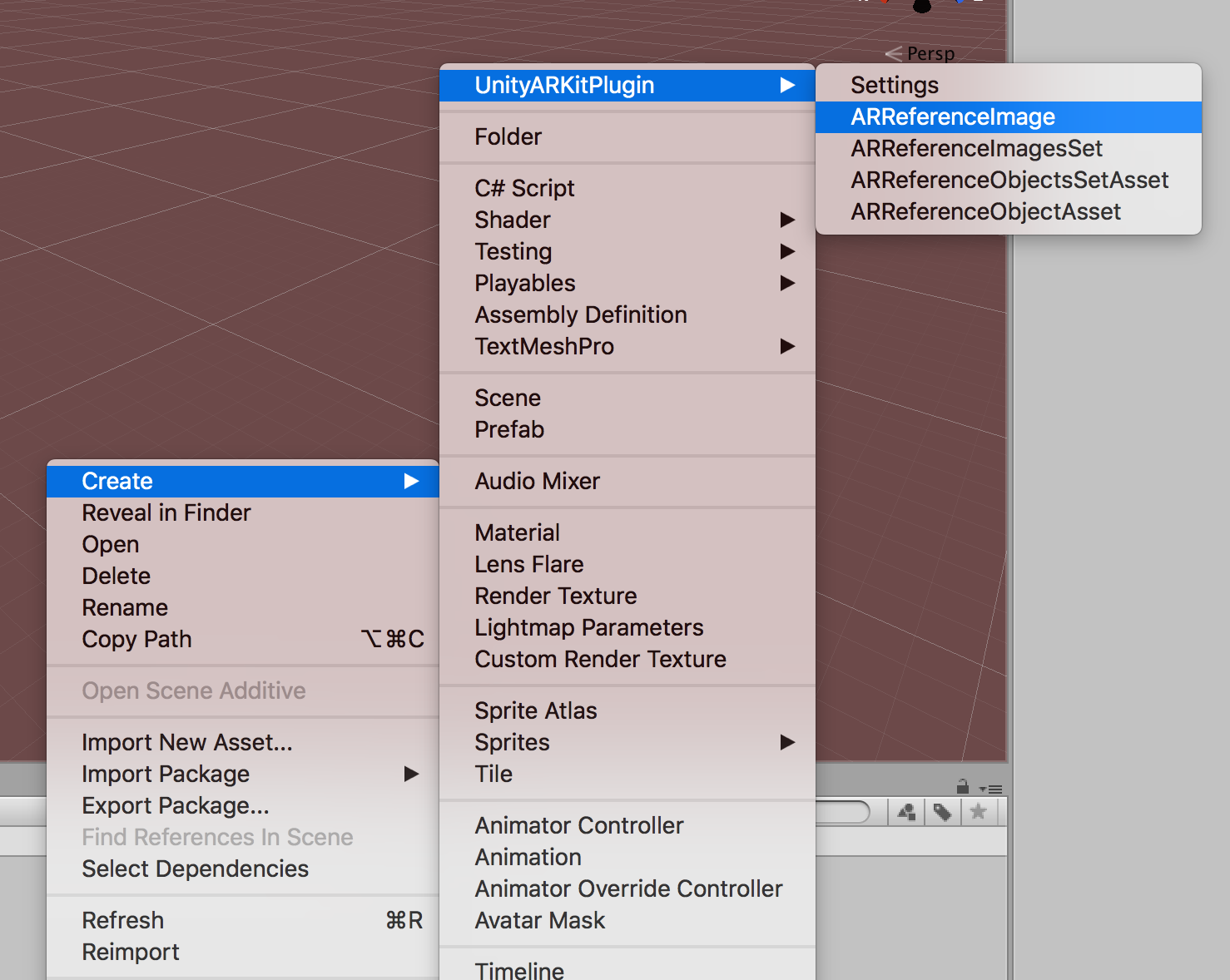Expand the Testing submenu
This screenshot has width=1230, height=980.
(x=627, y=251)
